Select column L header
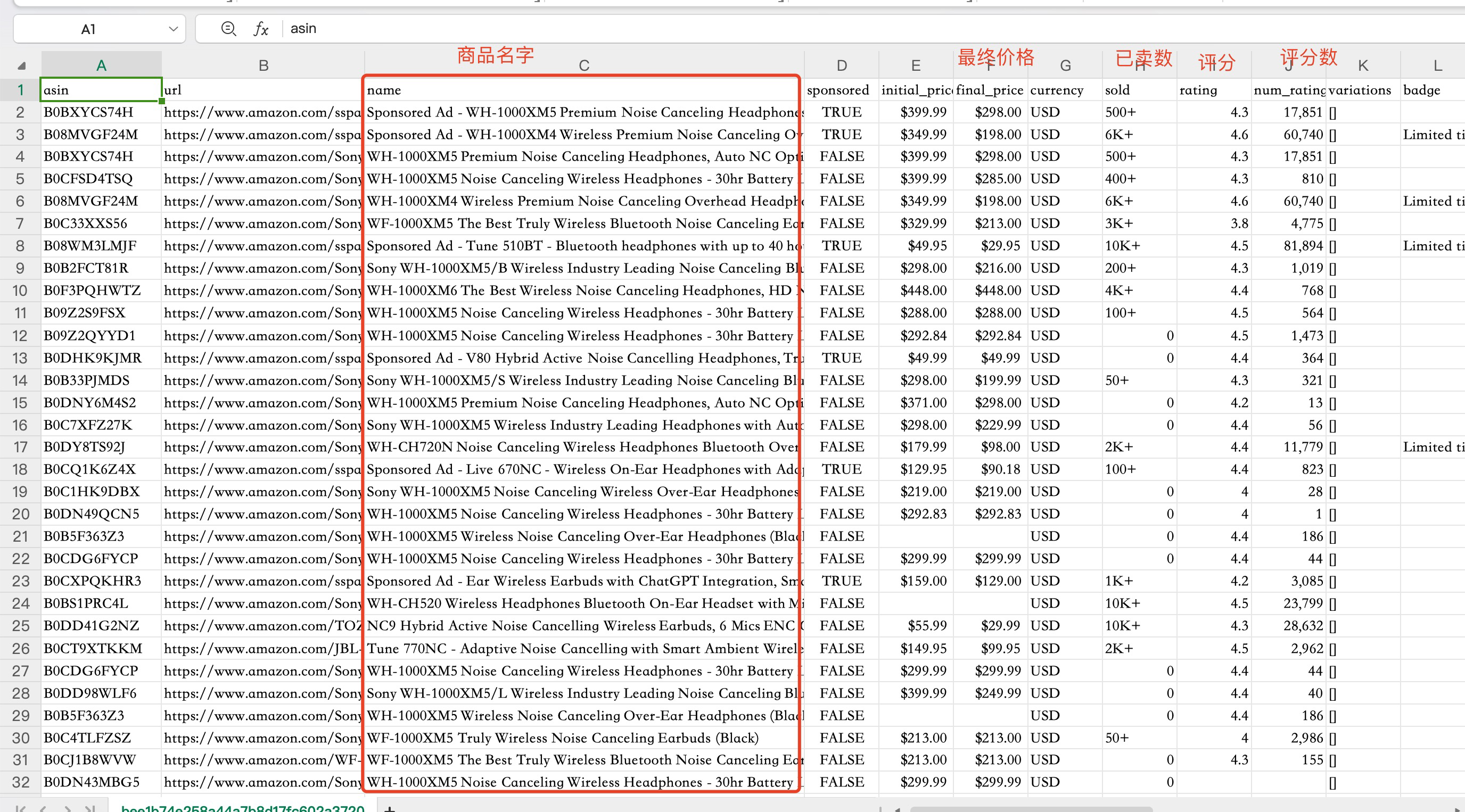The width and height of the screenshot is (1465, 812). 1433,65
